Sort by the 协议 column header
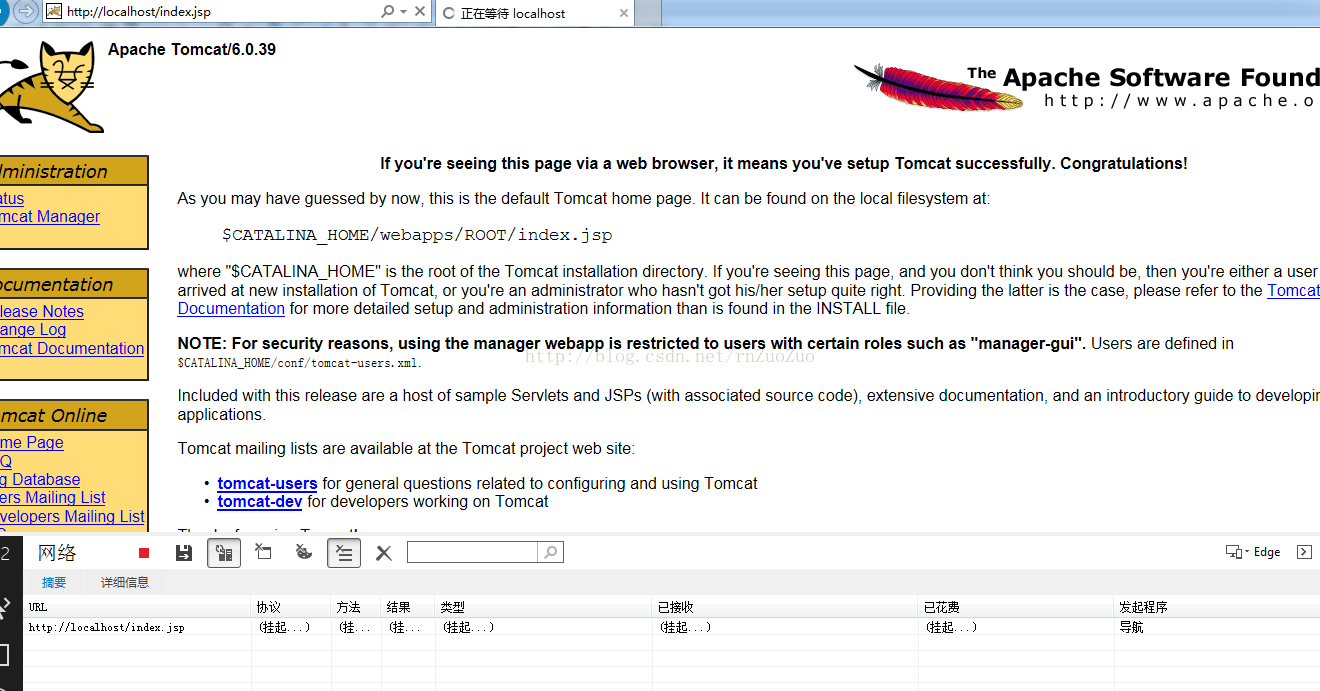 pos(291,607)
